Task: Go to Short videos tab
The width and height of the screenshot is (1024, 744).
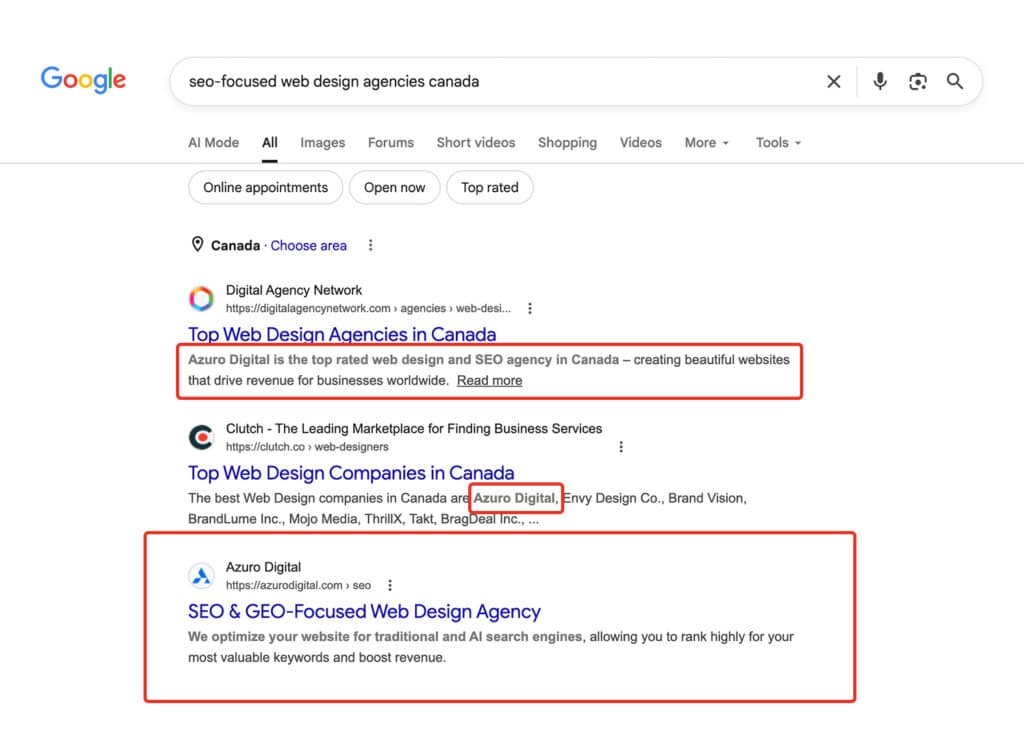Action: coord(475,142)
